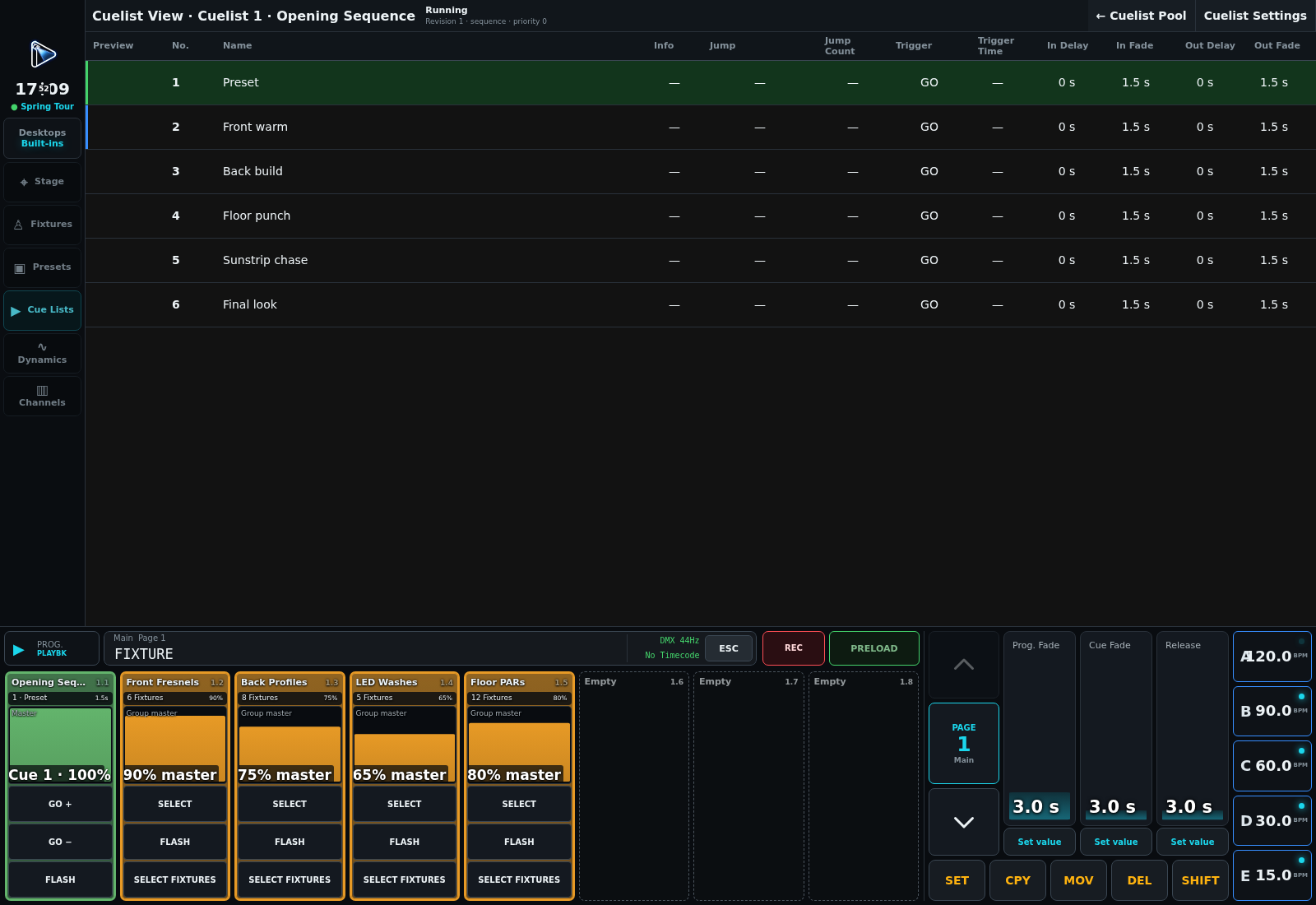Click the Prog. Playbk play icon
The width and height of the screenshot is (1316, 905).
pos(19,649)
